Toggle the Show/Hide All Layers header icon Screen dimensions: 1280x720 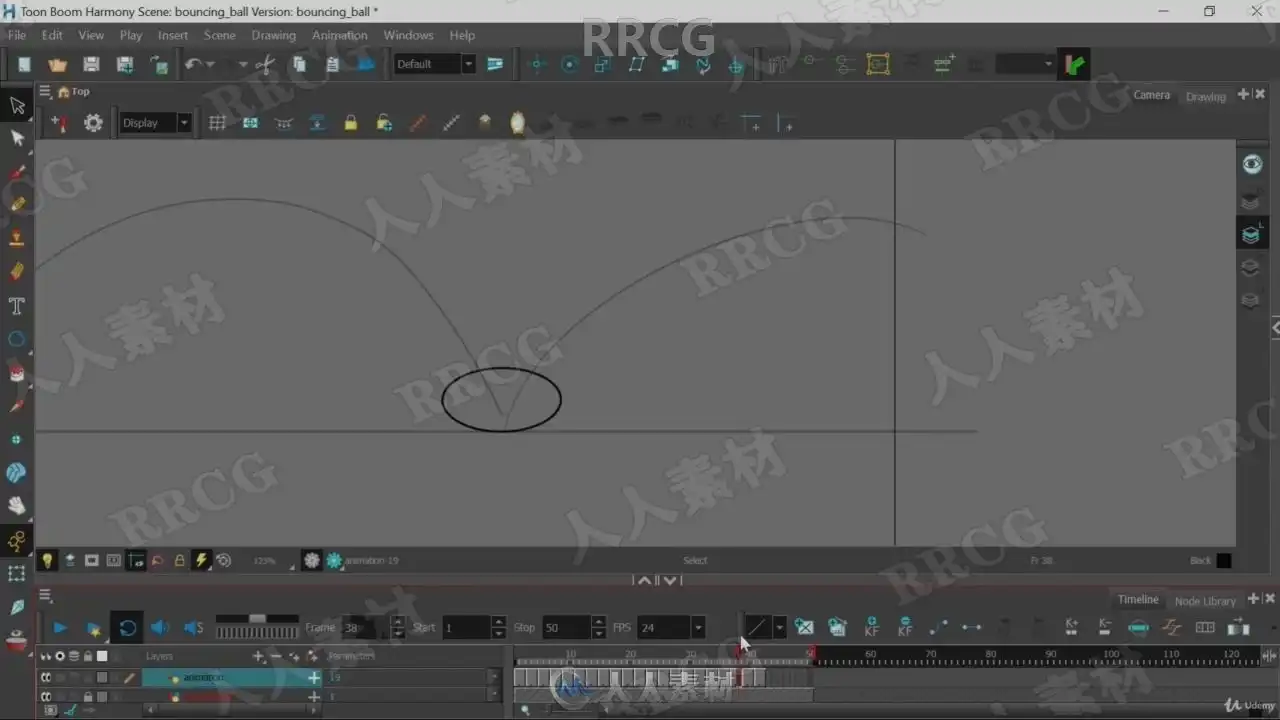(45, 656)
